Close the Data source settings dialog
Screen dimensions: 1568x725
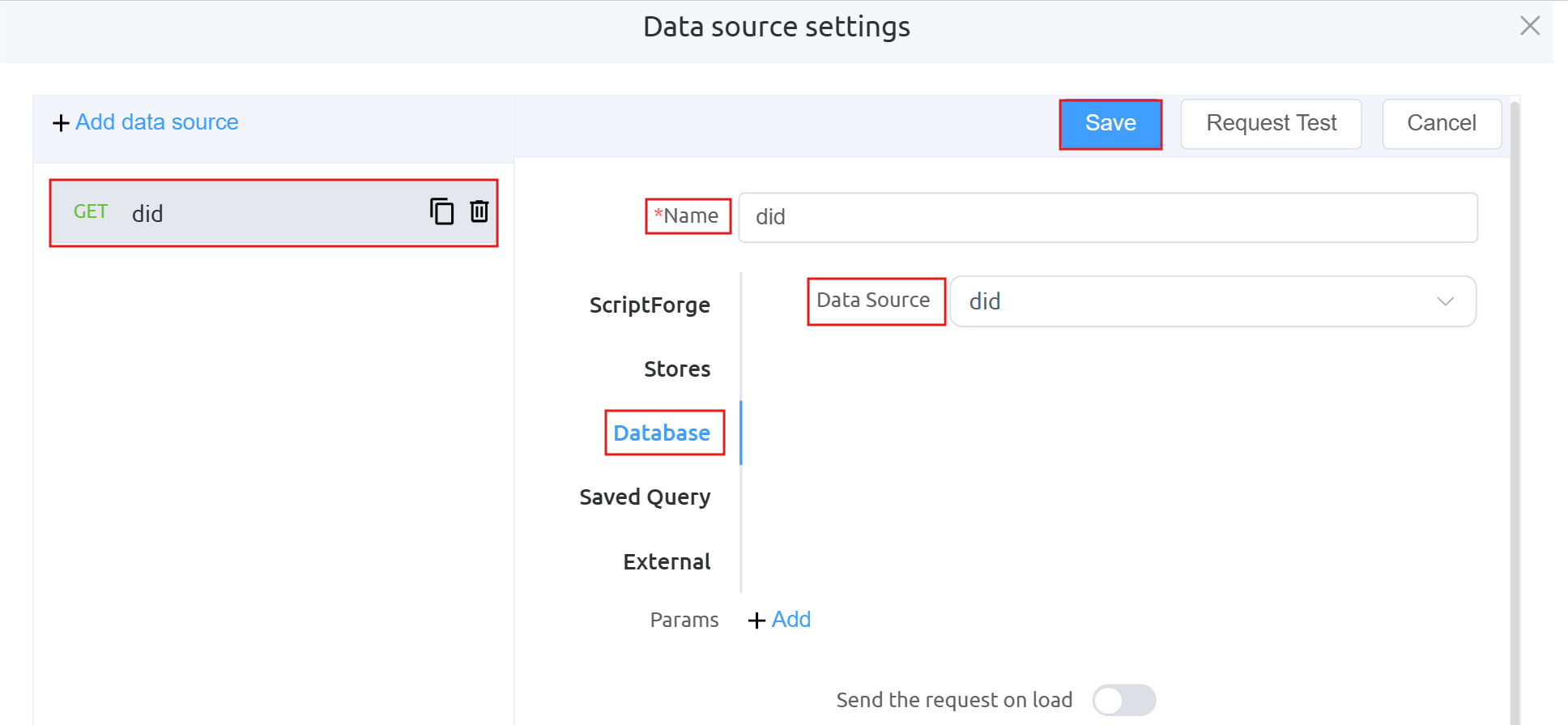[x=1529, y=26]
